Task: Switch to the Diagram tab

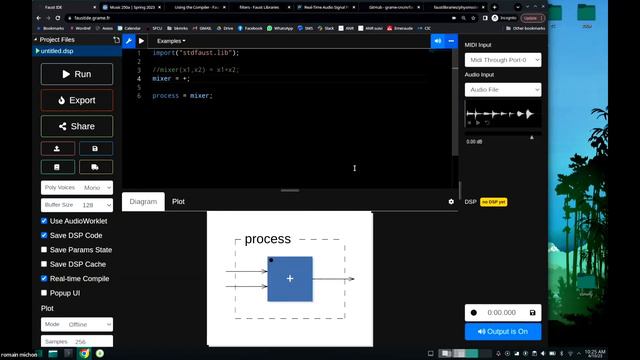Action: [143, 202]
